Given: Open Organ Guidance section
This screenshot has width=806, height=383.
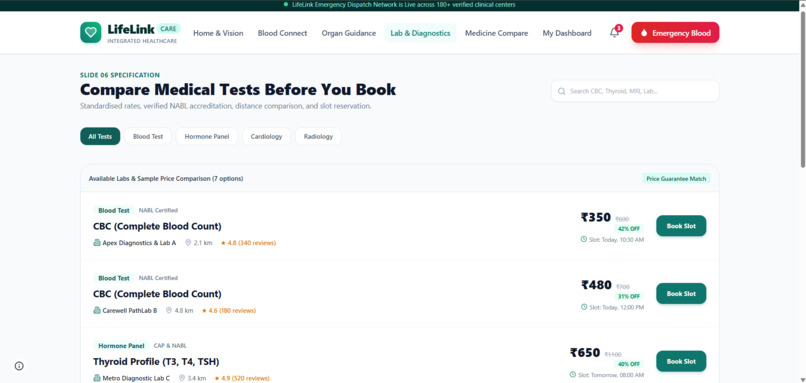Looking at the screenshot, I should tap(349, 33).
